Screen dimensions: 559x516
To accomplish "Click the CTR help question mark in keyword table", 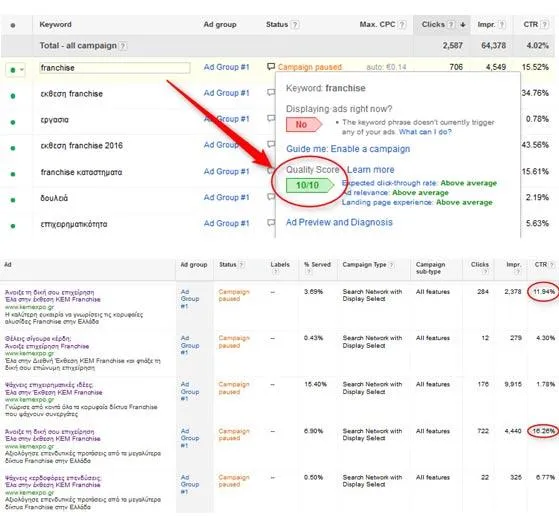I will point(544,25).
